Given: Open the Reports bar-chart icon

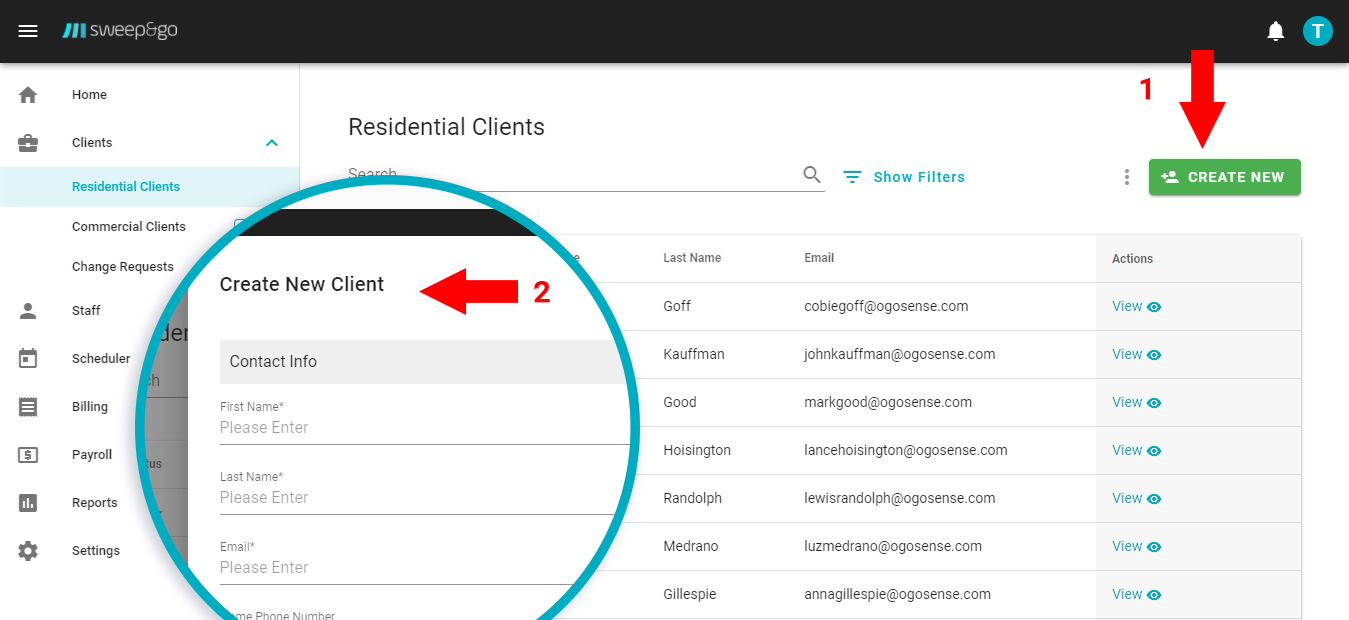Looking at the screenshot, I should [x=28, y=502].
